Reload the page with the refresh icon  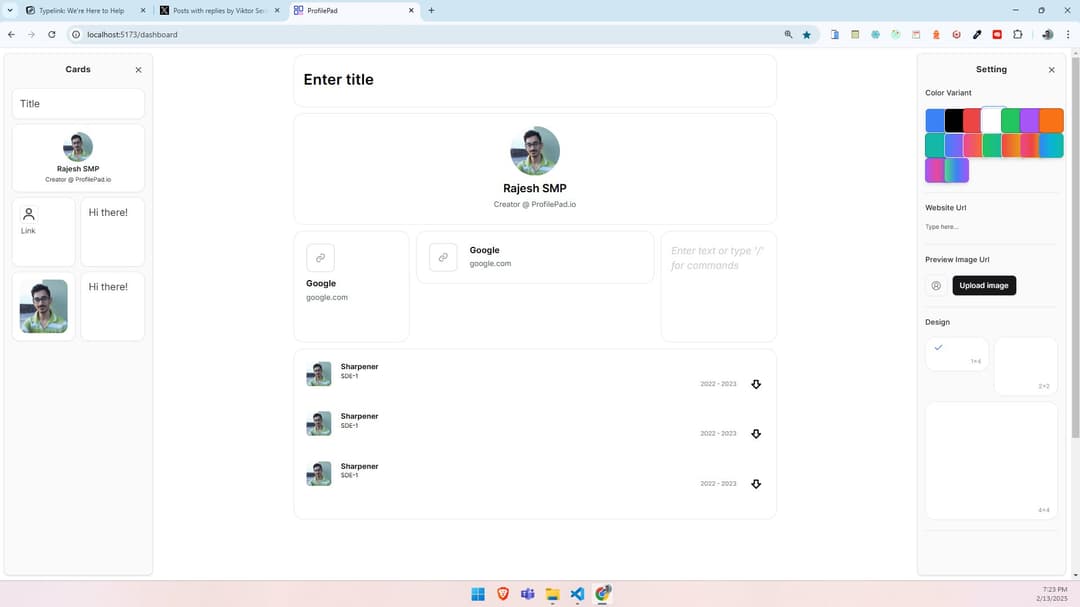(x=52, y=34)
